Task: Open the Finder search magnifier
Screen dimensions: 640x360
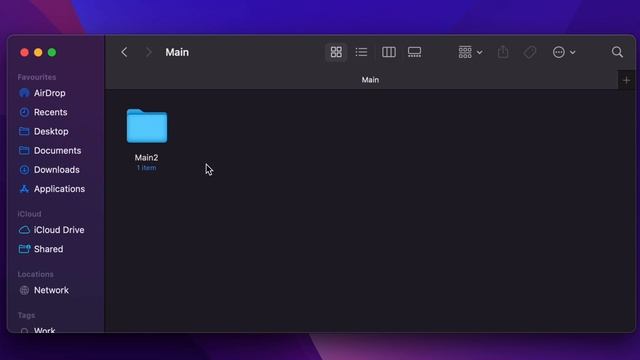Action: [x=617, y=52]
